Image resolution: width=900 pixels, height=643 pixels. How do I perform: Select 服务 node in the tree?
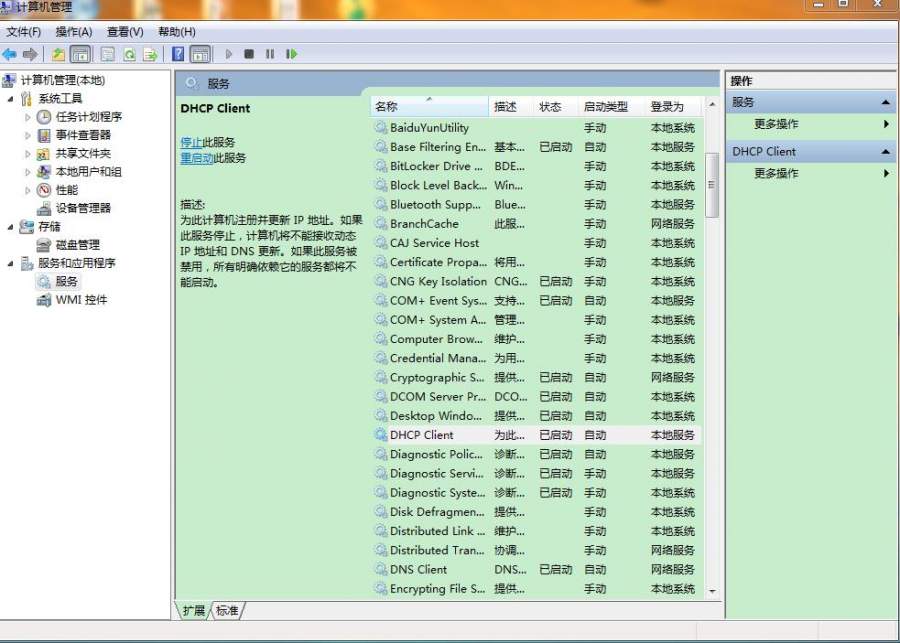click(66, 281)
